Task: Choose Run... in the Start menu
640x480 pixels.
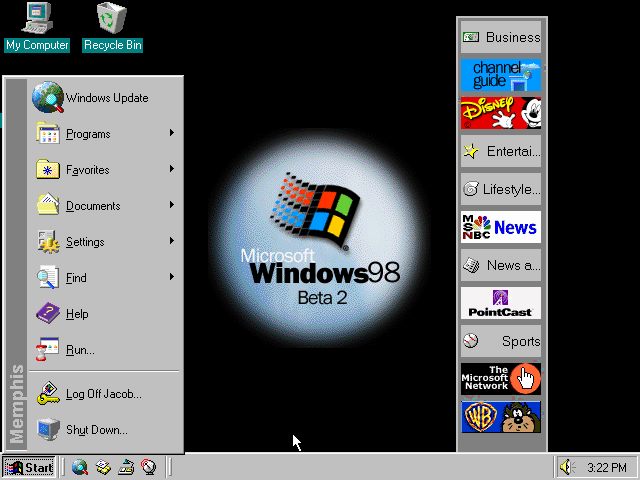Action: pyautogui.click(x=105, y=349)
